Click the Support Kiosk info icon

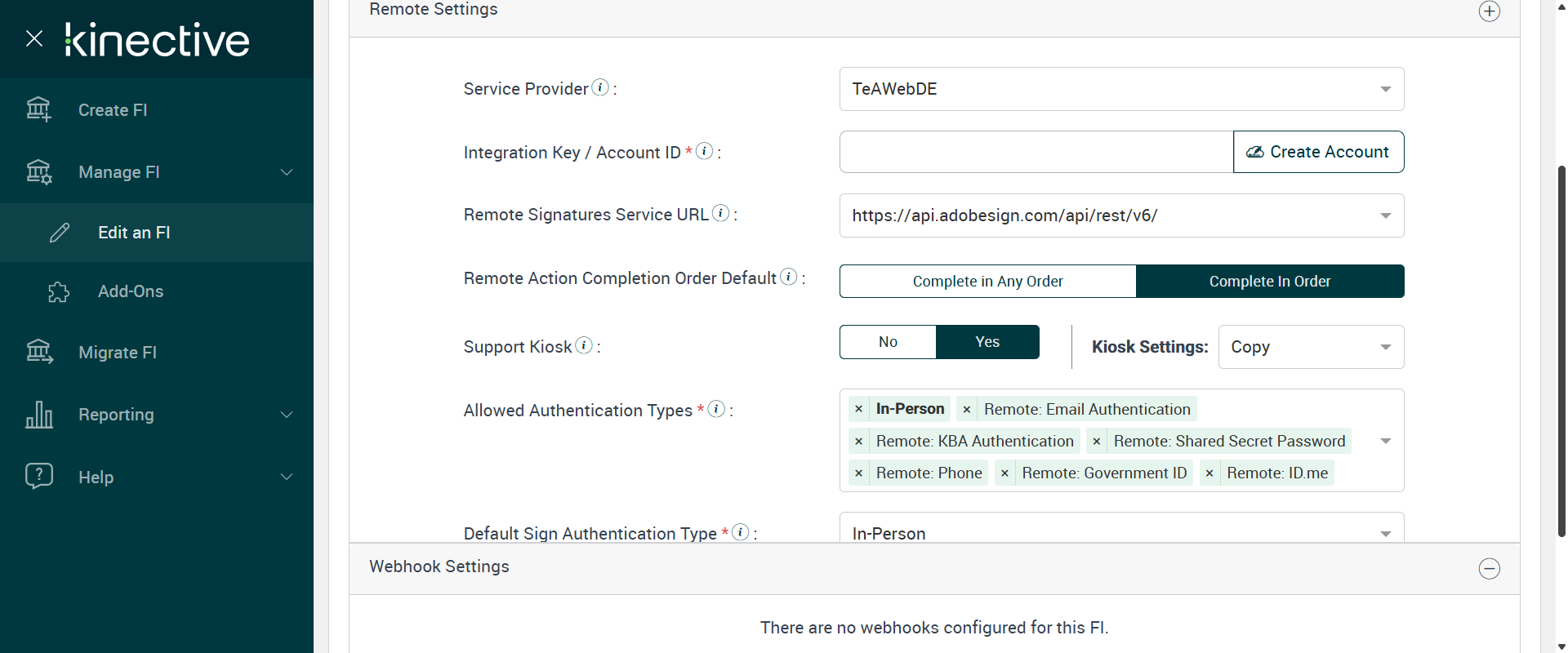584,345
